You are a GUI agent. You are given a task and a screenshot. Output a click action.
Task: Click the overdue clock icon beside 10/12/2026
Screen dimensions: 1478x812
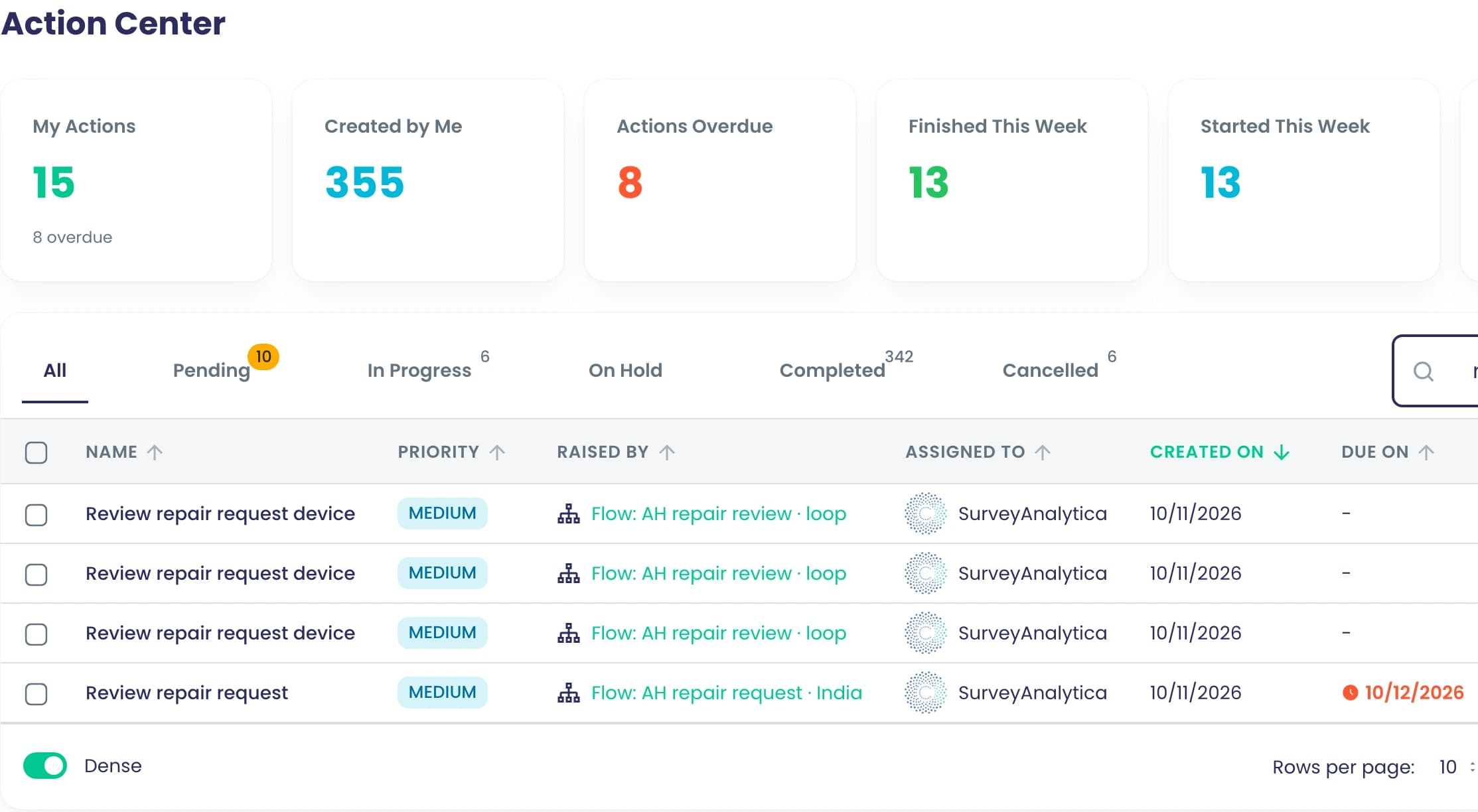point(1350,693)
